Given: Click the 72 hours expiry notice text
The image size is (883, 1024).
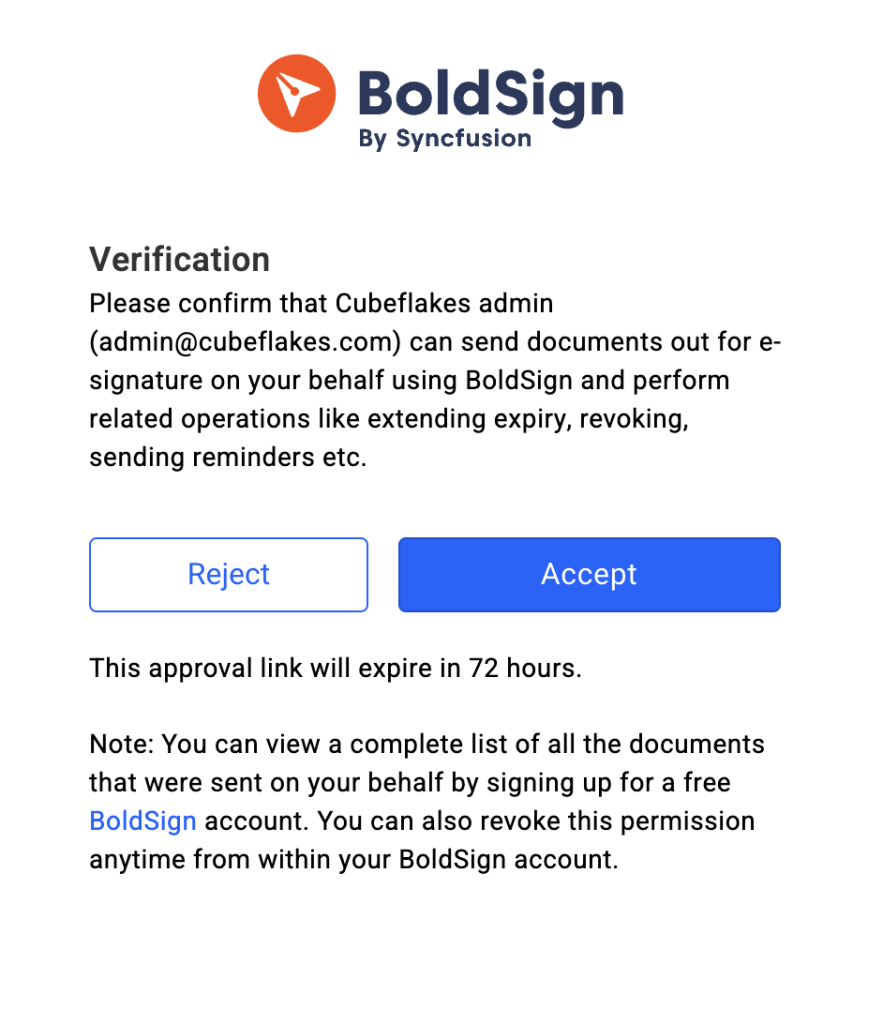Looking at the screenshot, I should point(335,667).
